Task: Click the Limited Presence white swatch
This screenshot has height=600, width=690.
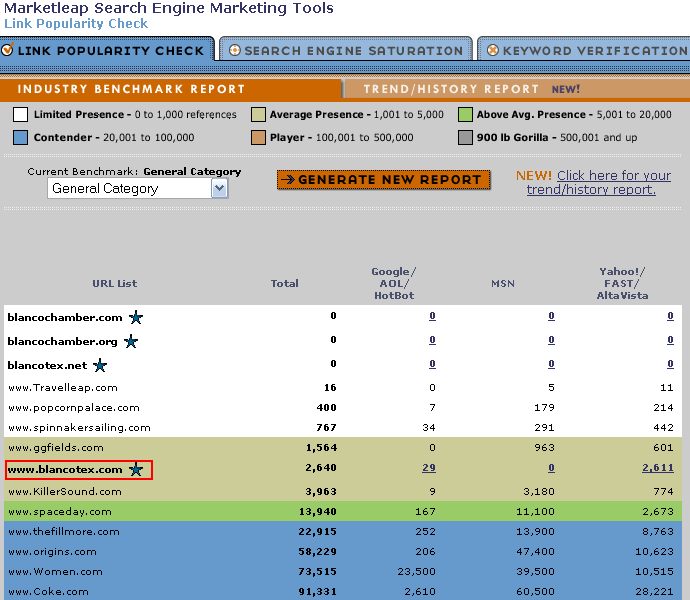Action: tap(21, 114)
